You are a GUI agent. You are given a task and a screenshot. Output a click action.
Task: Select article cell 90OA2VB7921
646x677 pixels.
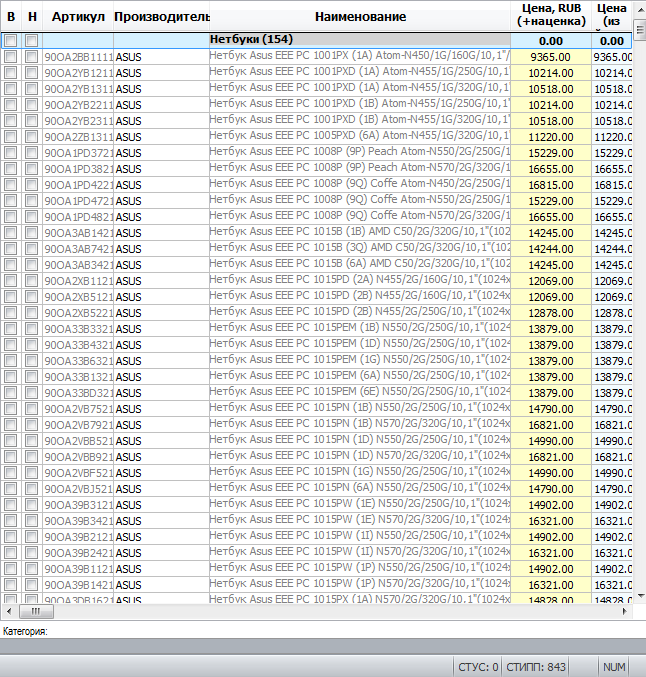point(78,425)
